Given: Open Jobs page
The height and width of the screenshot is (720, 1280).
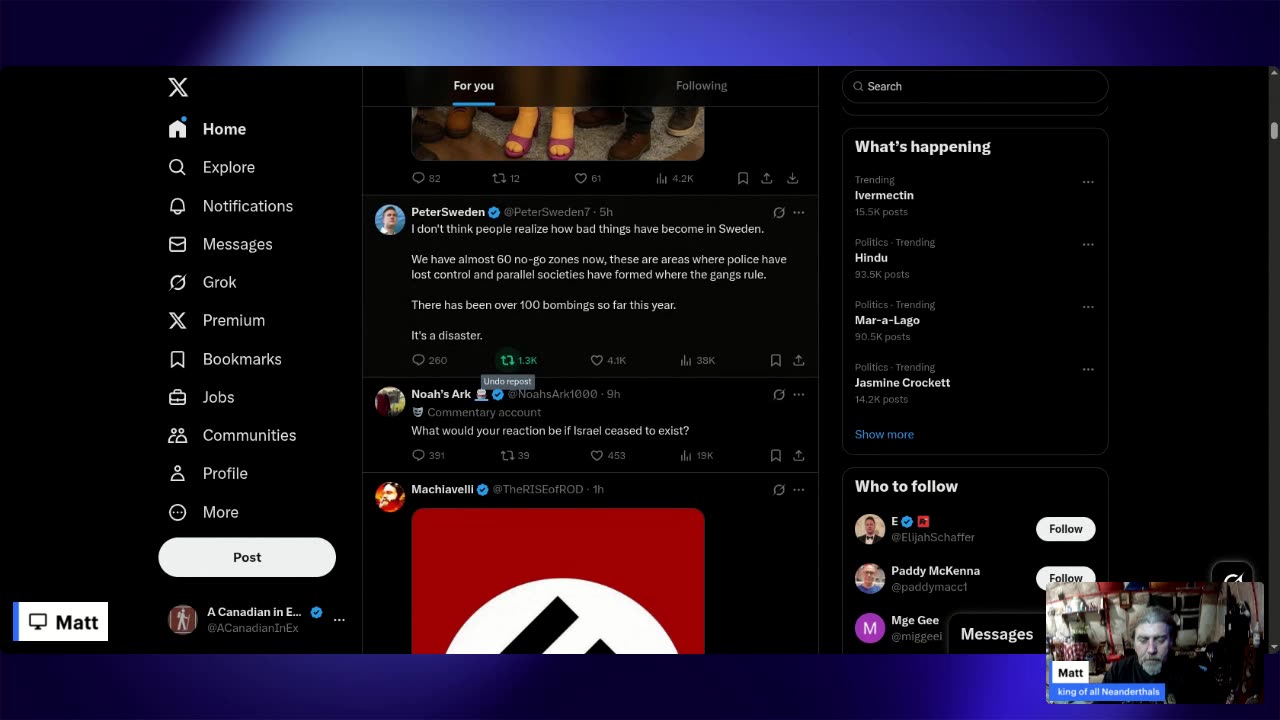Looking at the screenshot, I should point(201,397).
